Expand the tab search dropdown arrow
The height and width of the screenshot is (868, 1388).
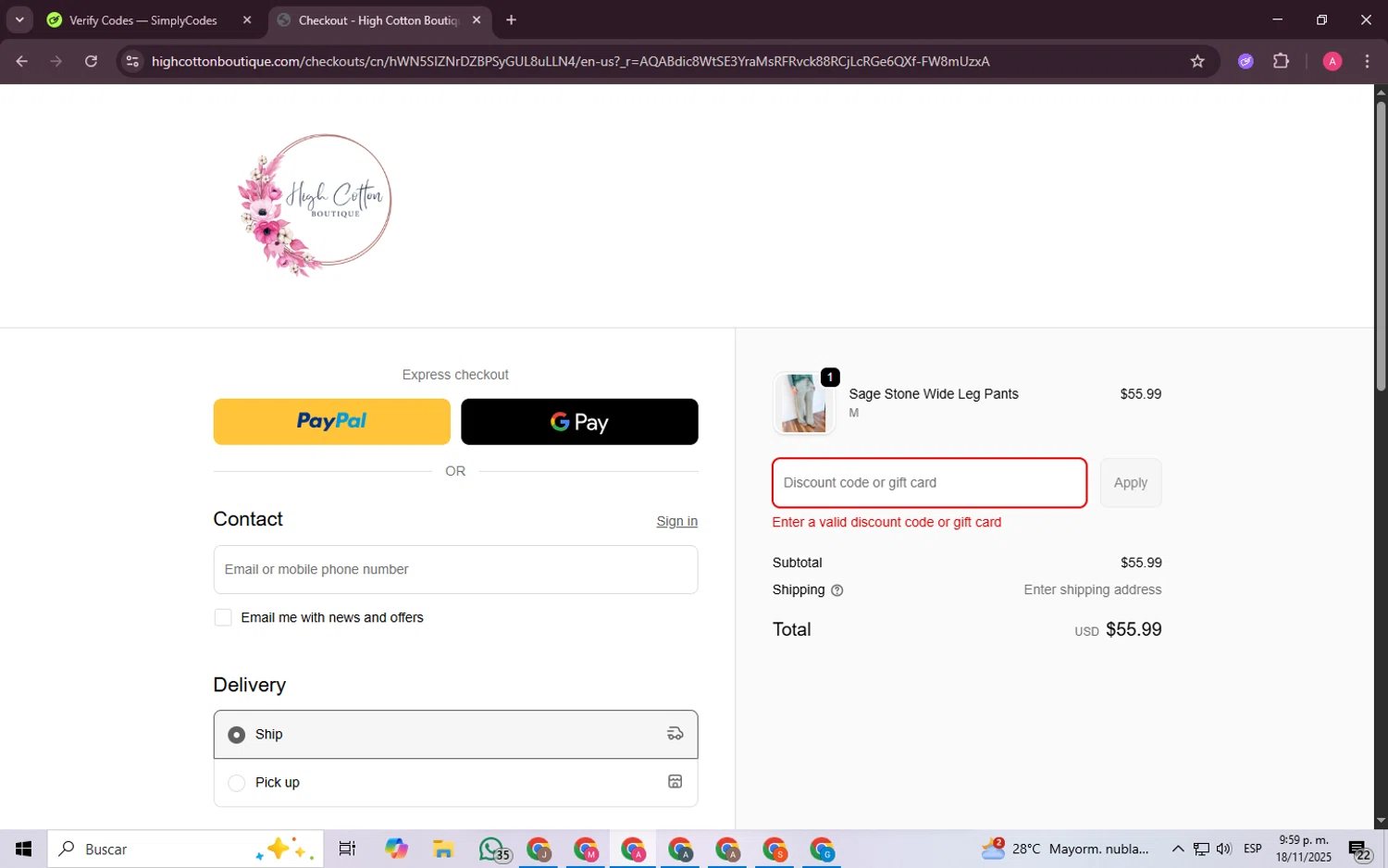(19, 20)
